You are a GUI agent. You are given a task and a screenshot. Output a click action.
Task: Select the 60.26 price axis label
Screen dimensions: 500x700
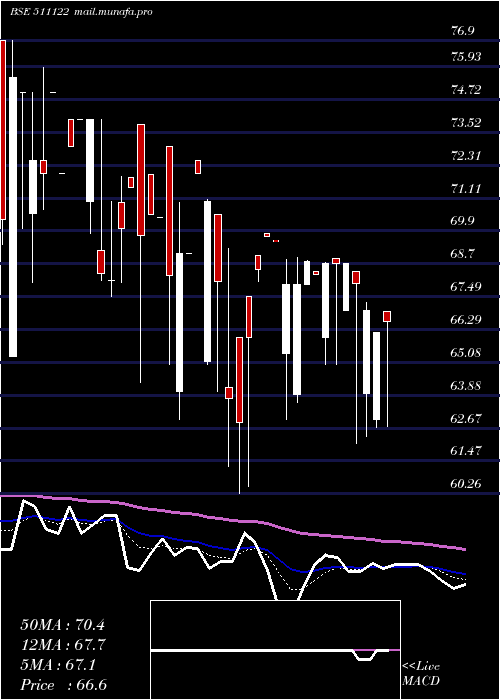click(466, 484)
